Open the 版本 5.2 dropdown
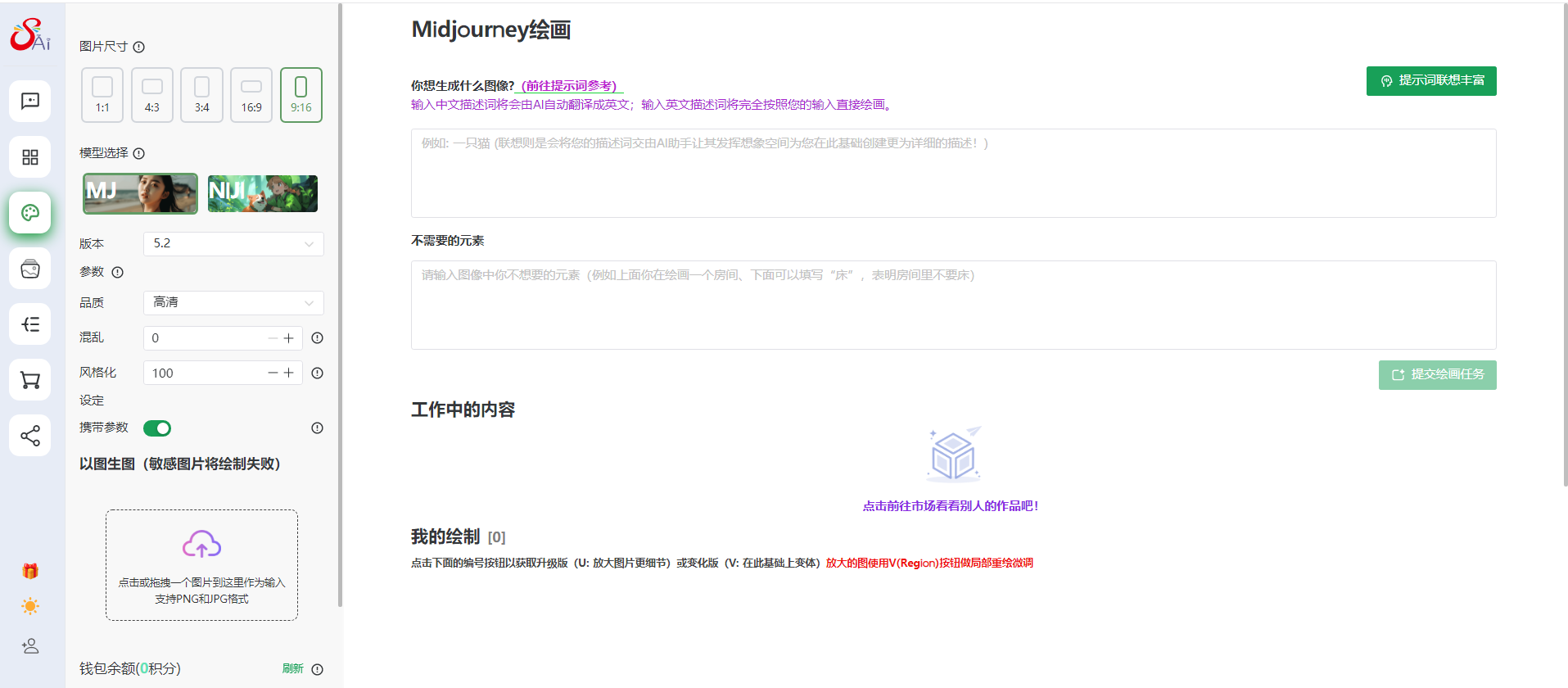 pos(233,243)
